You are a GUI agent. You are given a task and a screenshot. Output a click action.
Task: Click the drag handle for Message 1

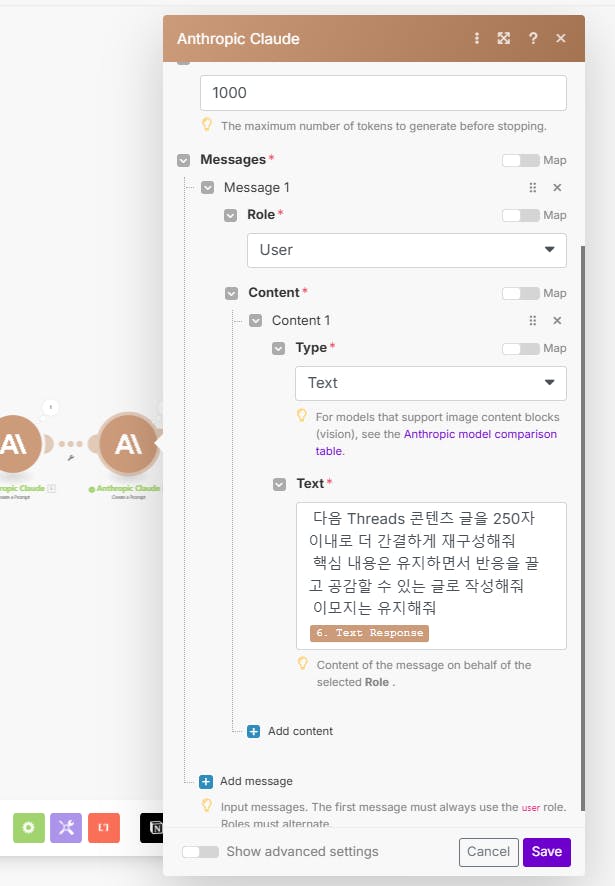(x=532, y=188)
